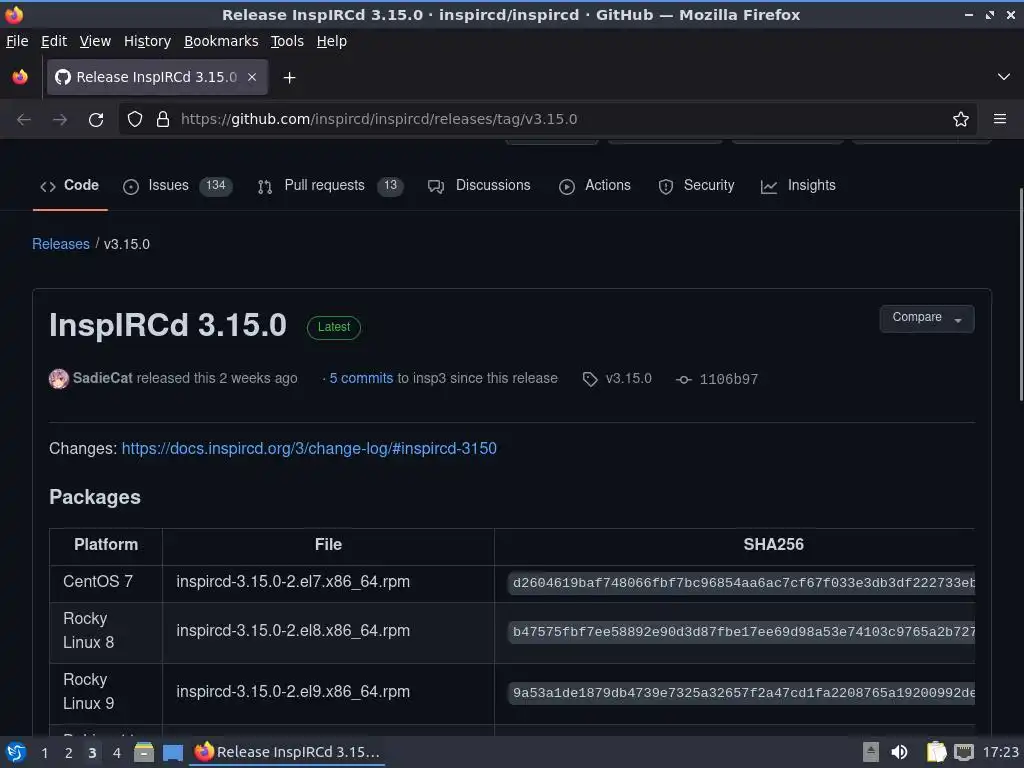Viewport: 1024px width, 768px height.
Task: Open the v3.15.0 tag link
Action: pyautogui.click(x=628, y=379)
